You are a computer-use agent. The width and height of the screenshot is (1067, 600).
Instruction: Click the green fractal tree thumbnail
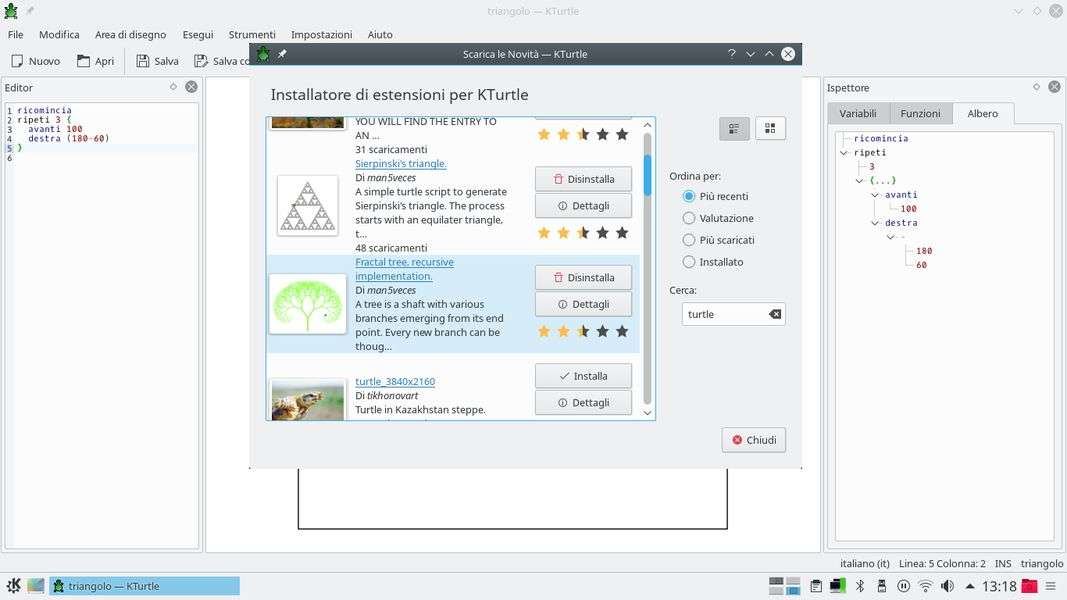point(308,304)
